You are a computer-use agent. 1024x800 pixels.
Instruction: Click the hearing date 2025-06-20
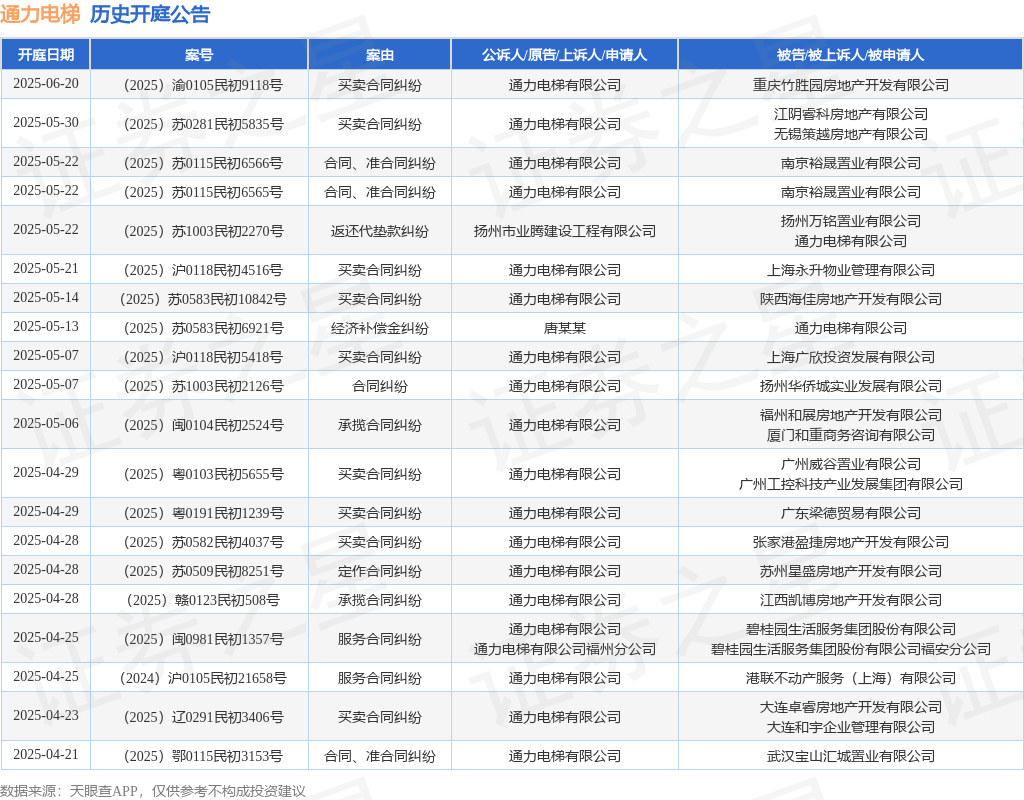(x=46, y=84)
